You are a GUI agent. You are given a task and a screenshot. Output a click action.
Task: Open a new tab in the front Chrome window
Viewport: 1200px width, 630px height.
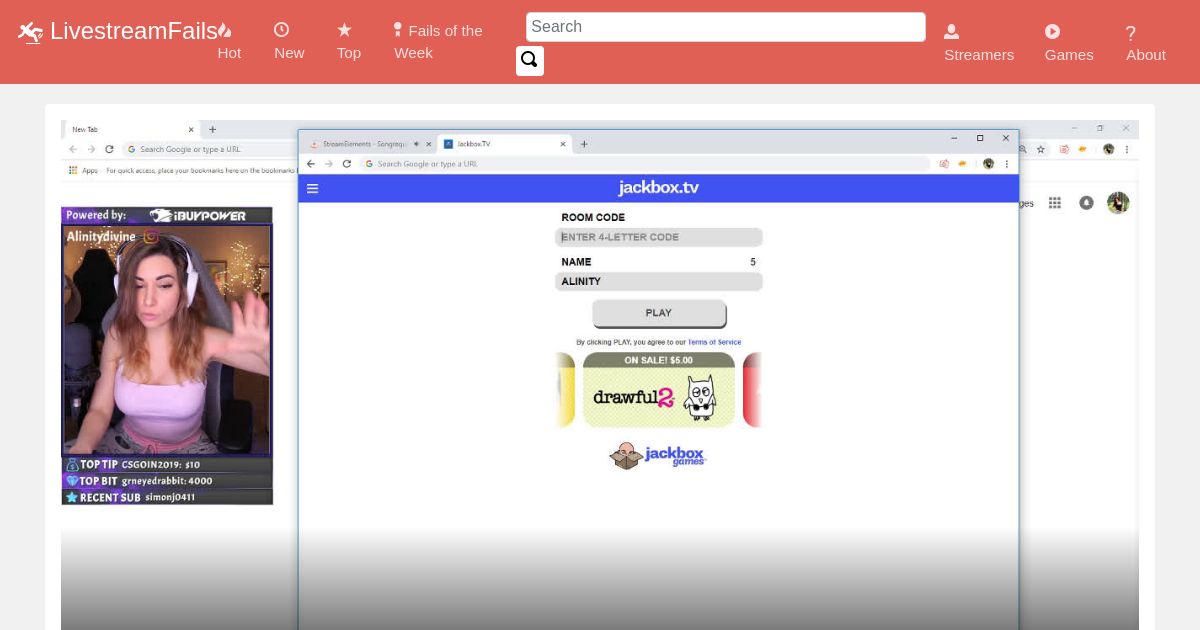pyautogui.click(x=584, y=144)
